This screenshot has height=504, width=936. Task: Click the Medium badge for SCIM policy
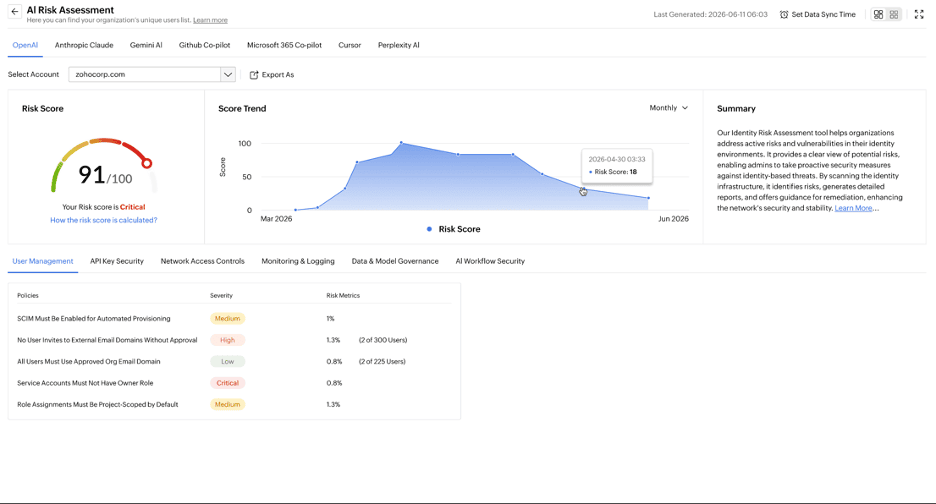click(x=227, y=319)
